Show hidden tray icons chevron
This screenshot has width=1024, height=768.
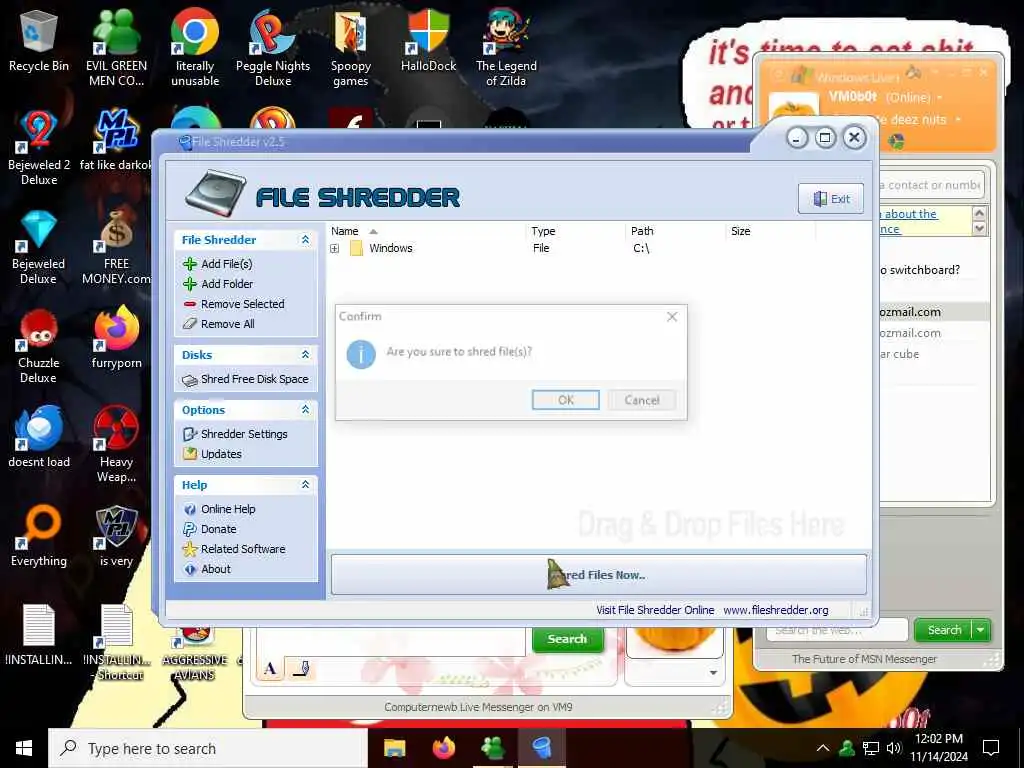click(x=823, y=748)
